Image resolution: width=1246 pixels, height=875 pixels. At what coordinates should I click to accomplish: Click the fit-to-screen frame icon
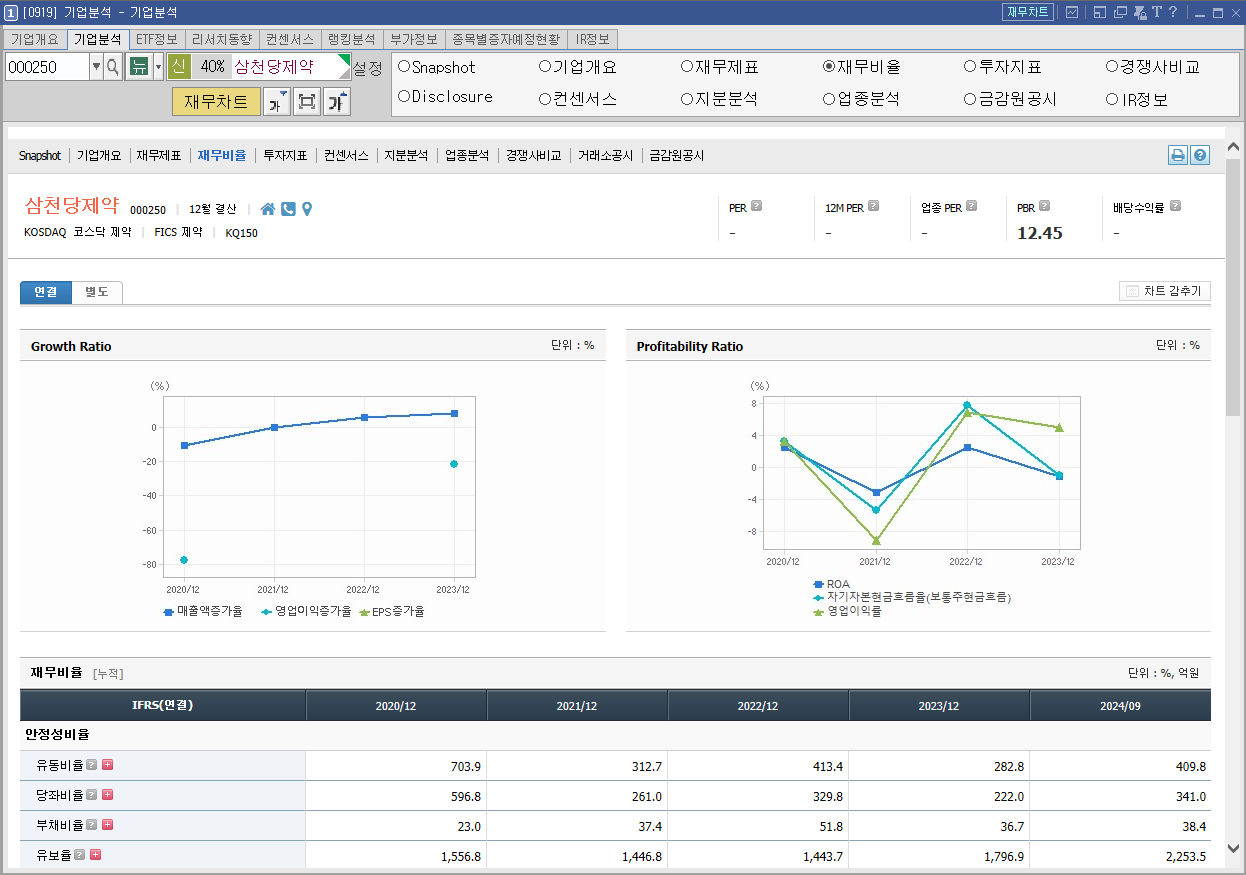[x=307, y=101]
